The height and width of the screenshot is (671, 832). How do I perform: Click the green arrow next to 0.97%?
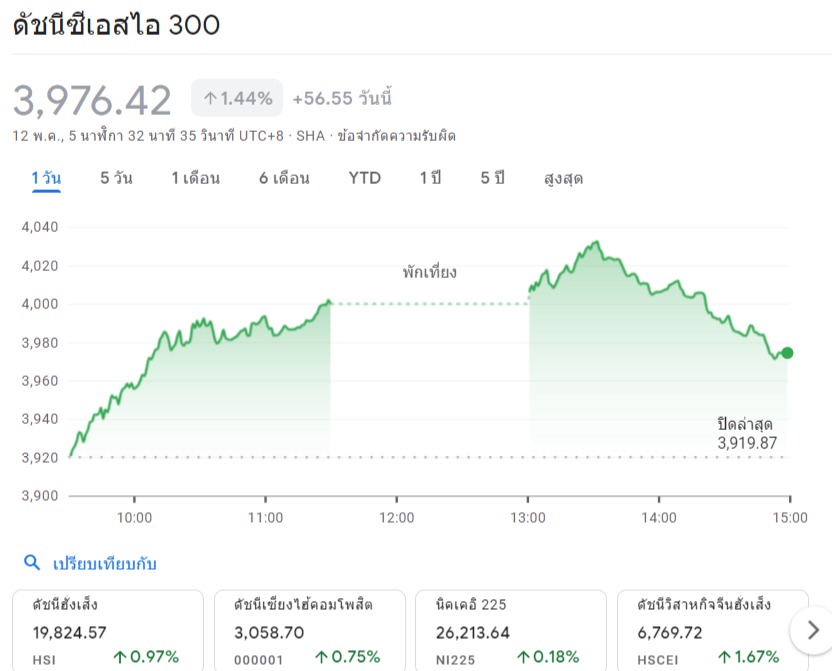point(119,657)
